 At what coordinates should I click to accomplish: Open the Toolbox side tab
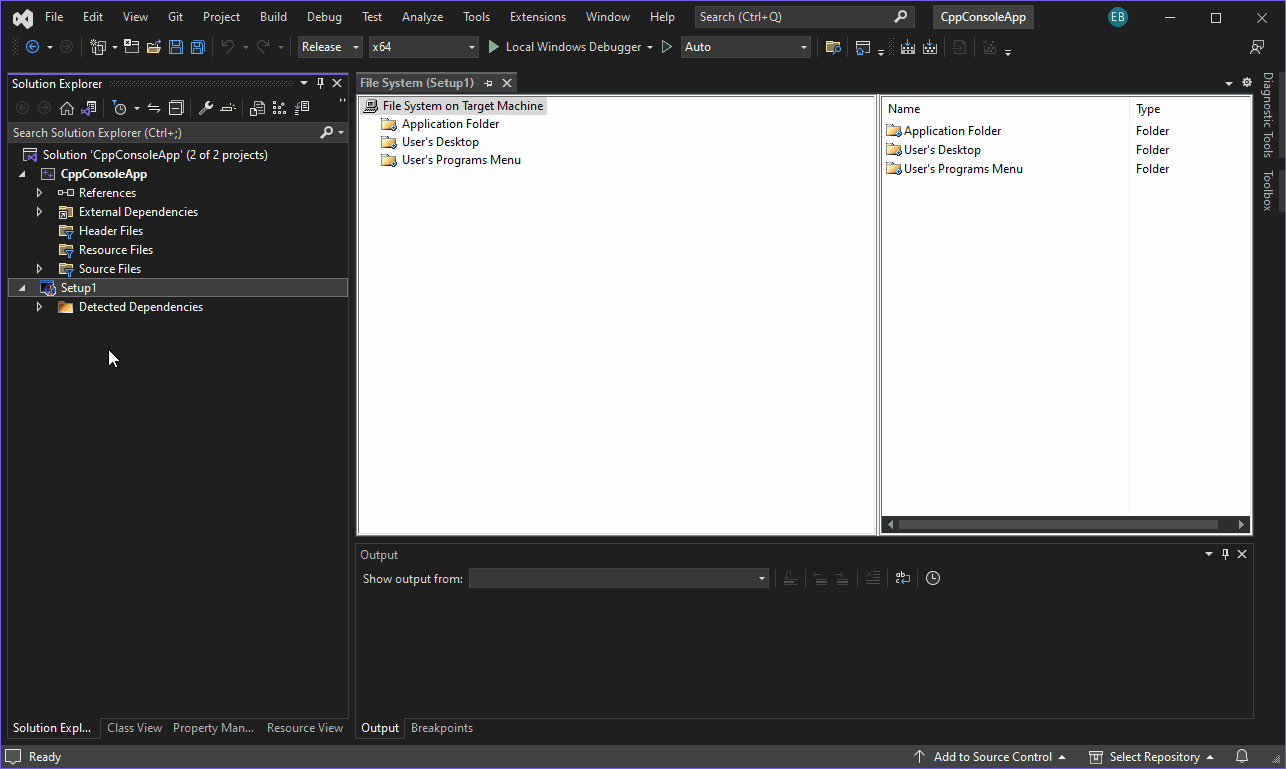tap(1268, 190)
